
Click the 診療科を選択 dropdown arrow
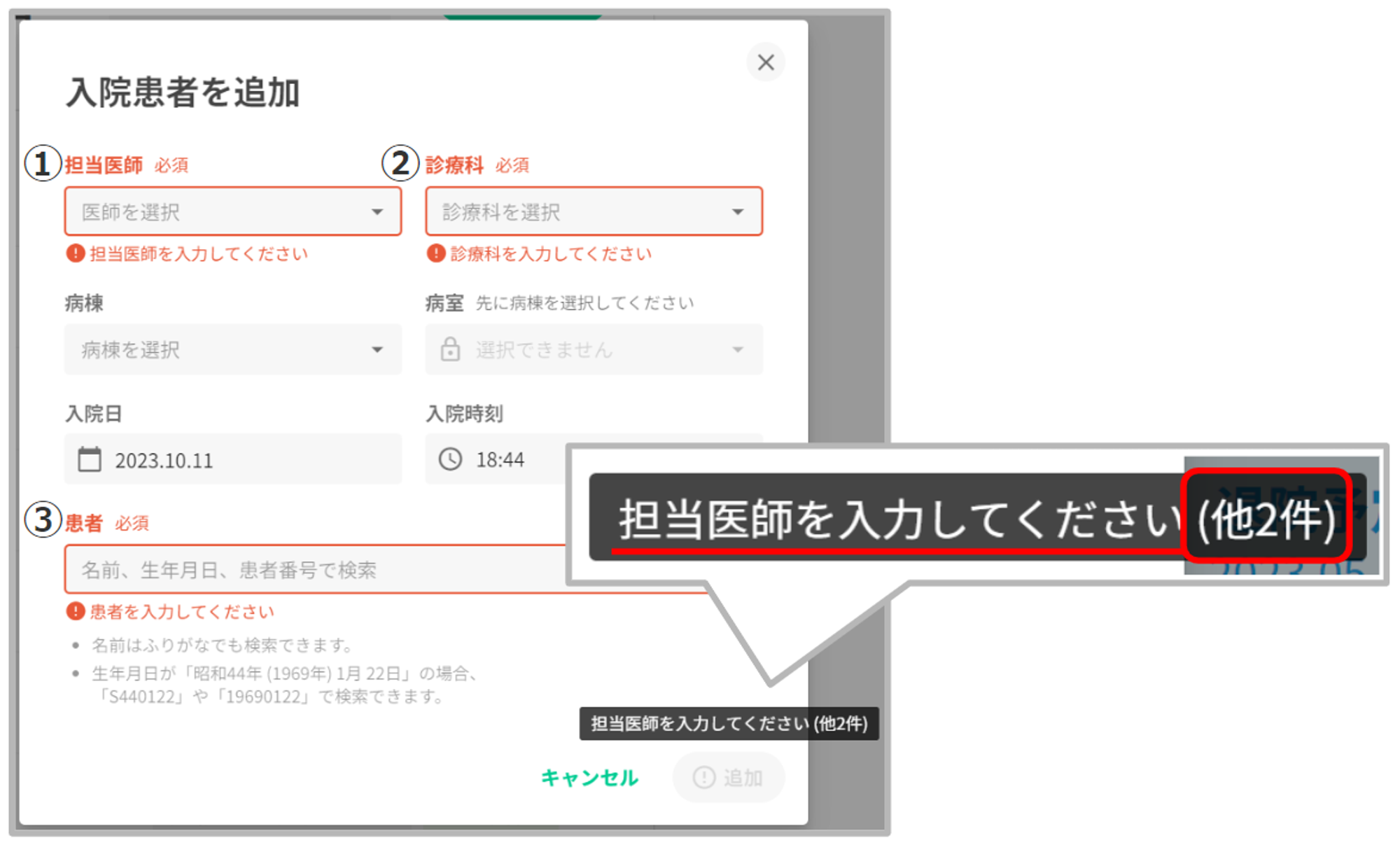coord(738,211)
